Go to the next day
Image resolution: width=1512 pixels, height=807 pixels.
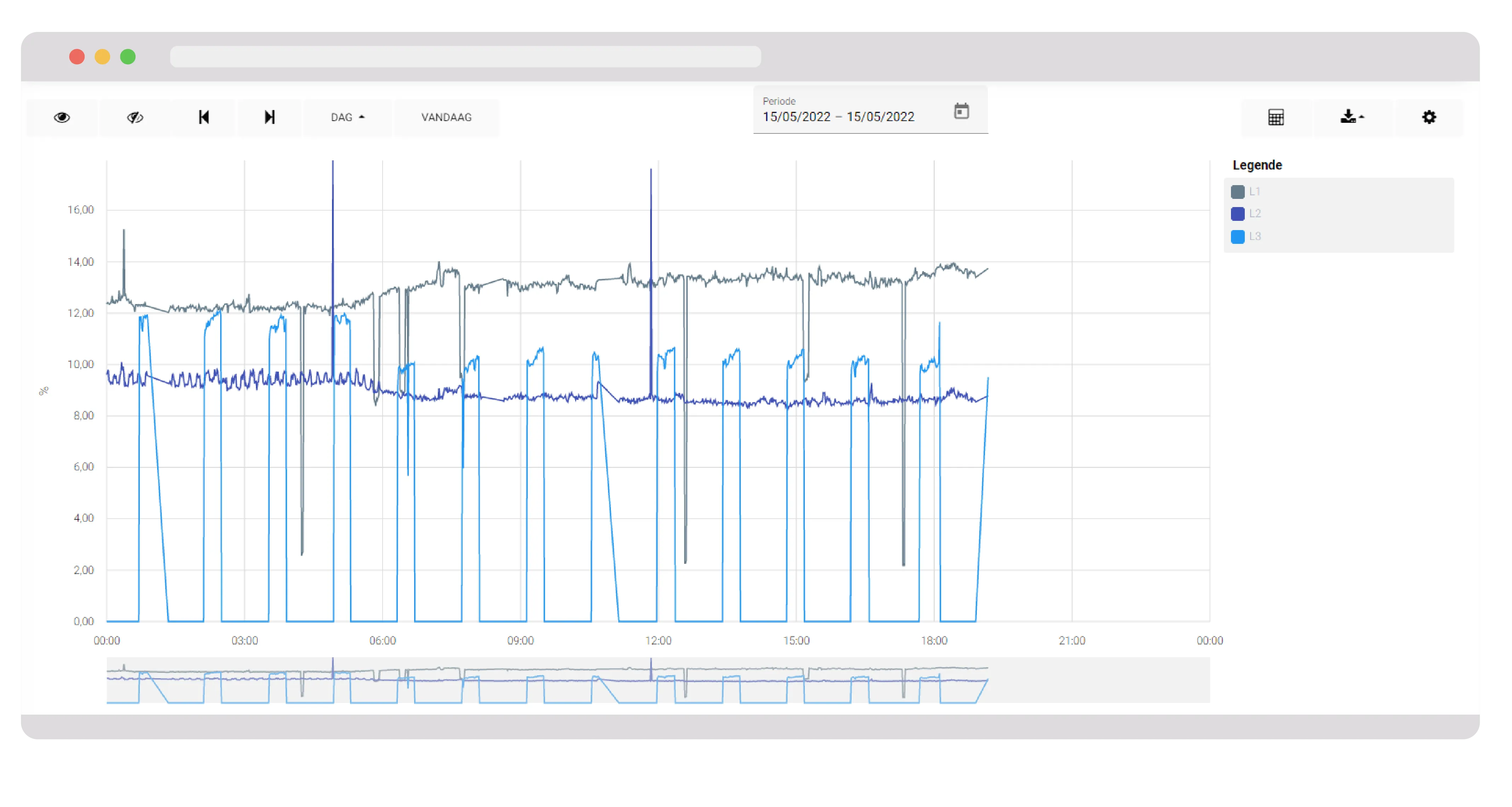tap(269, 118)
